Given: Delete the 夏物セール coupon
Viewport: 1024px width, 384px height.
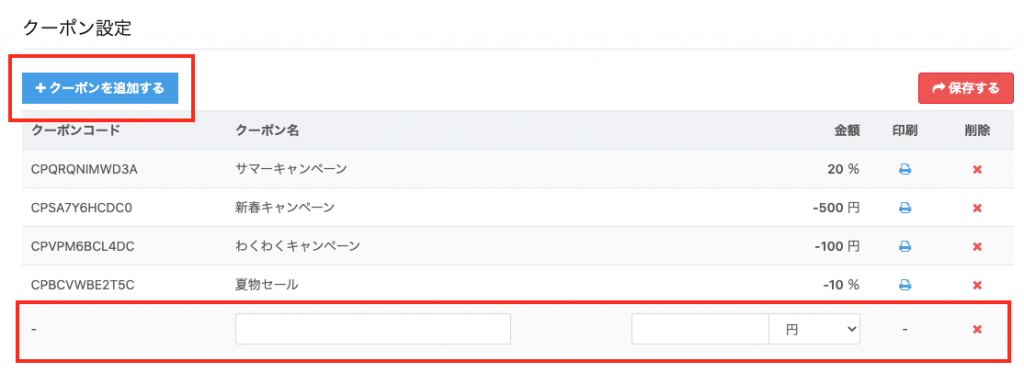Looking at the screenshot, I should 977,285.
